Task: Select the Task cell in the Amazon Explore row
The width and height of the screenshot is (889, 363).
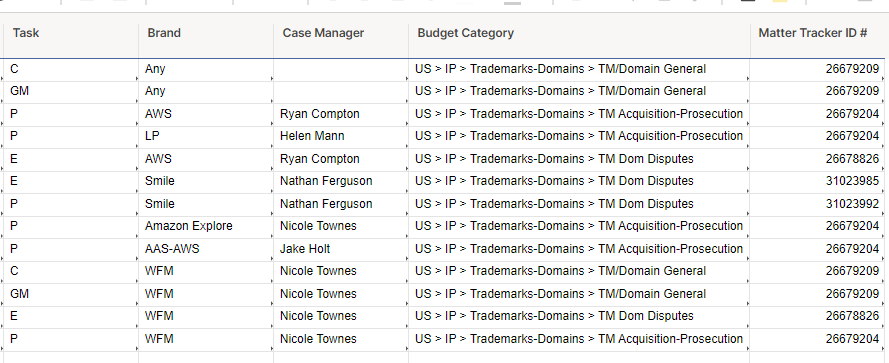Action: (71, 226)
